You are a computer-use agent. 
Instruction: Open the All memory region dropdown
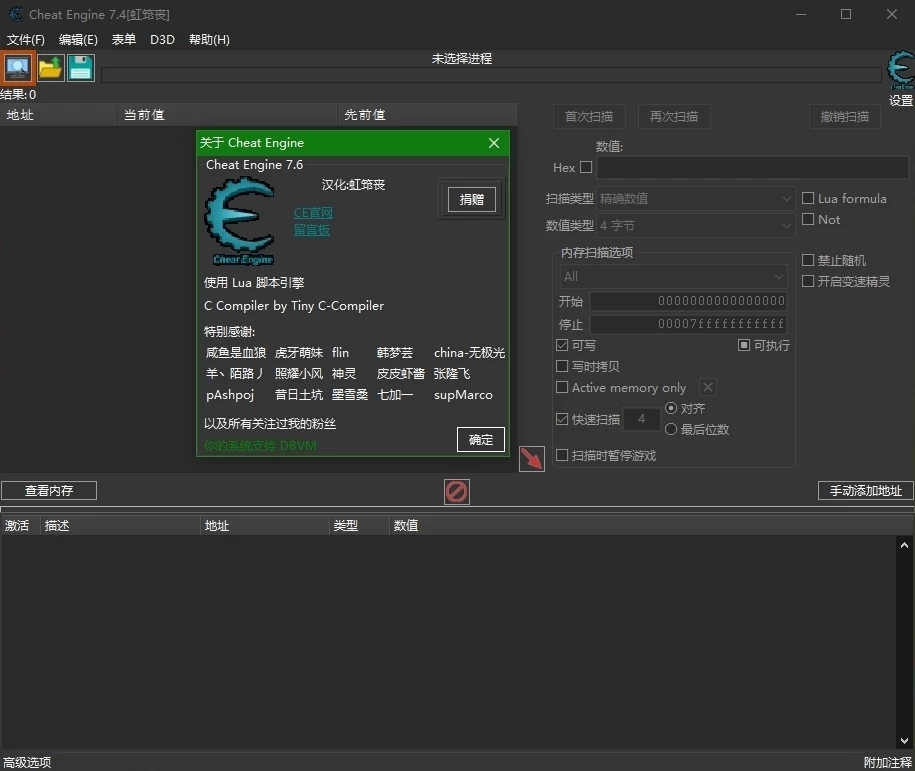[x=673, y=277]
